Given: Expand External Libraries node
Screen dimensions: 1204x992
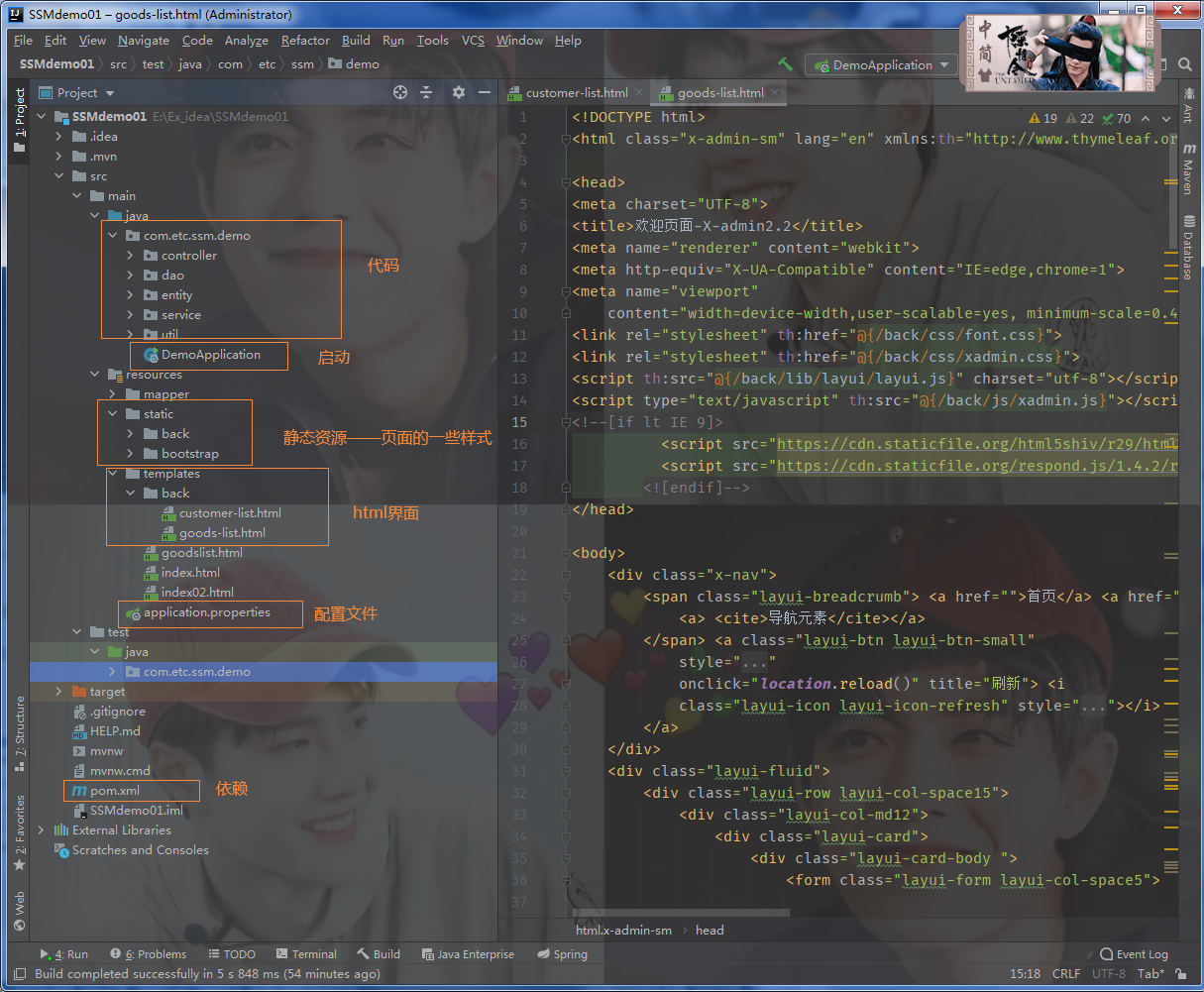Looking at the screenshot, I should [41, 830].
